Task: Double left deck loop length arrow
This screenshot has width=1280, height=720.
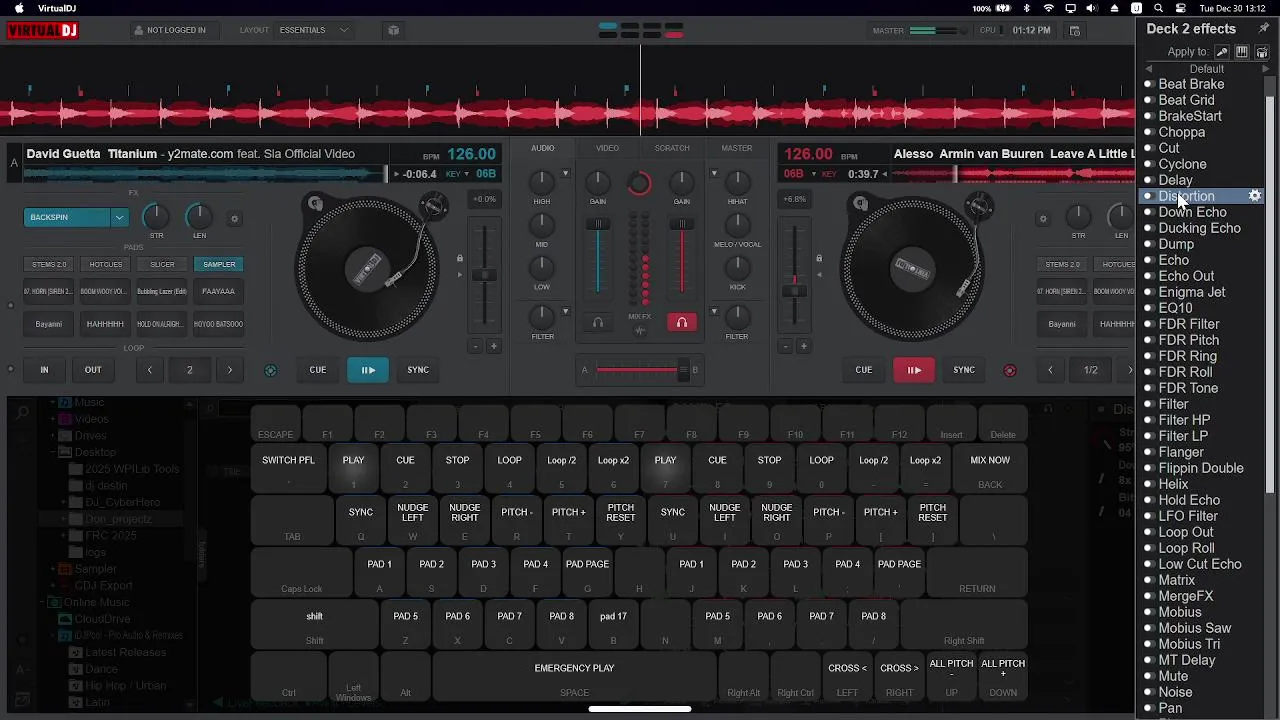Action: [x=229, y=370]
